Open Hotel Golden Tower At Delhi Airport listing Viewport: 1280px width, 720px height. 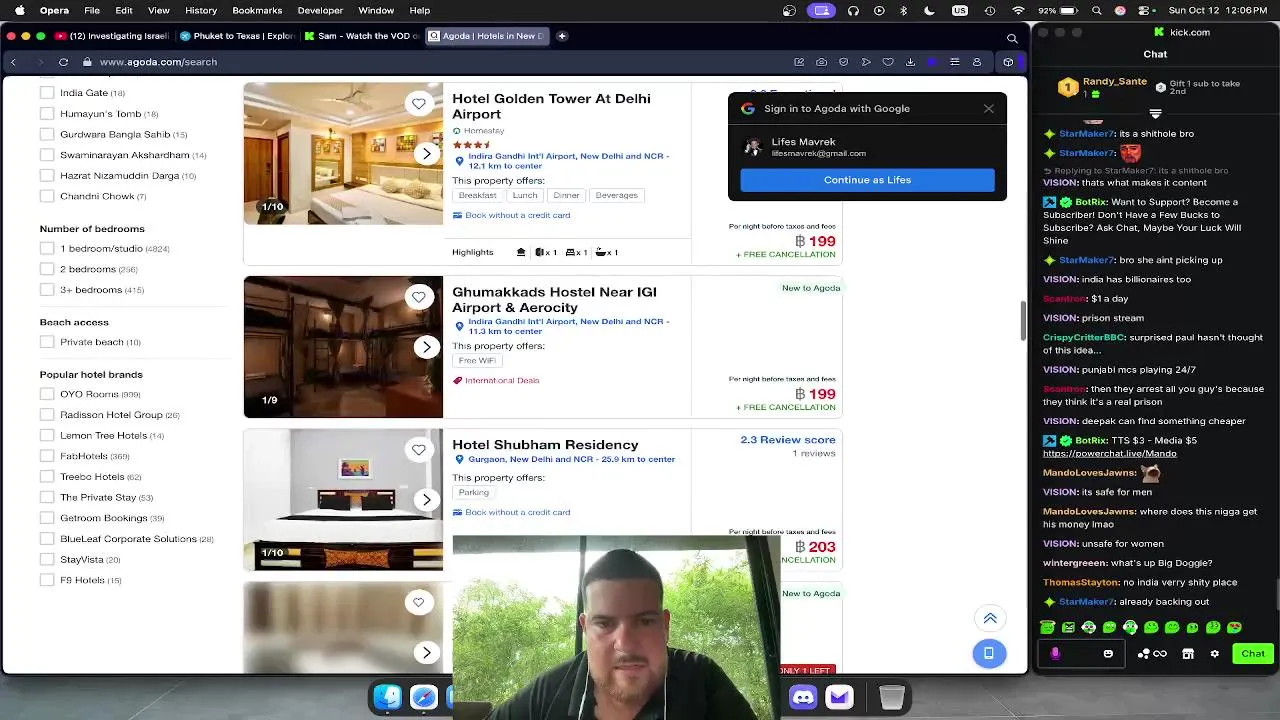[x=551, y=106]
